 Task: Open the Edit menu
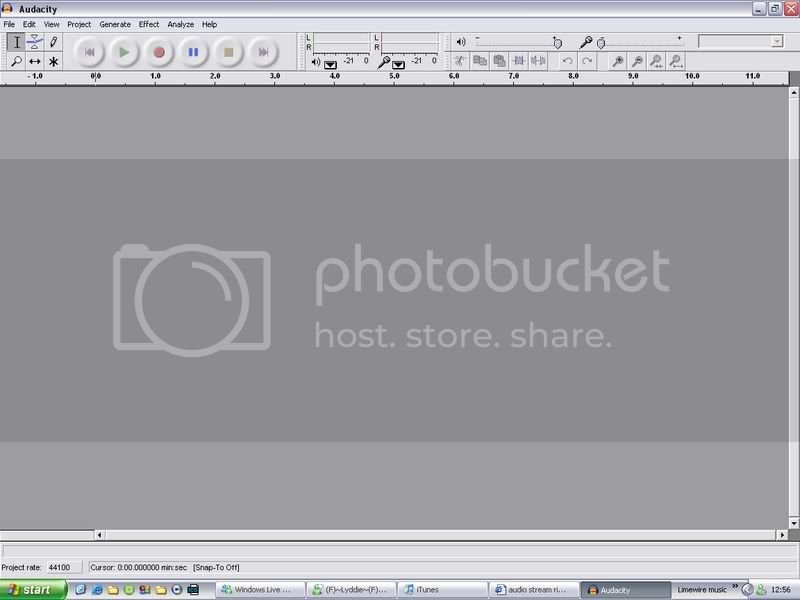pyautogui.click(x=29, y=24)
